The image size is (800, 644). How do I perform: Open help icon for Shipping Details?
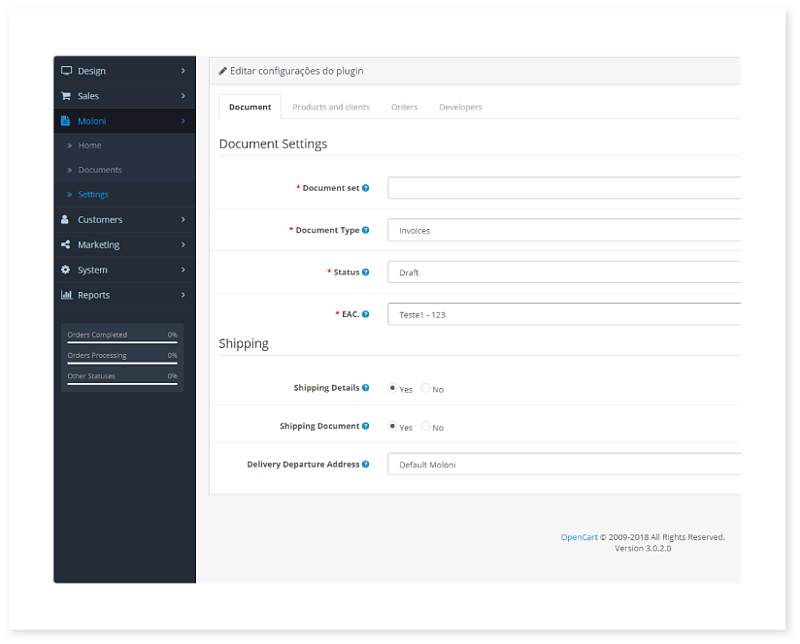(365, 387)
